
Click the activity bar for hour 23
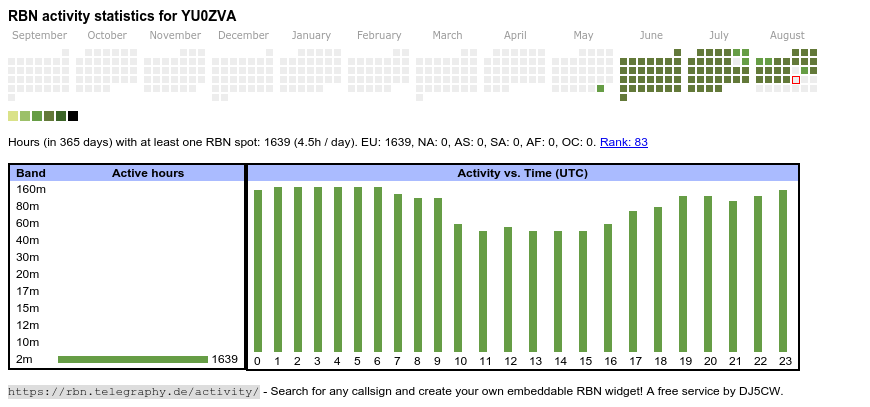783,270
